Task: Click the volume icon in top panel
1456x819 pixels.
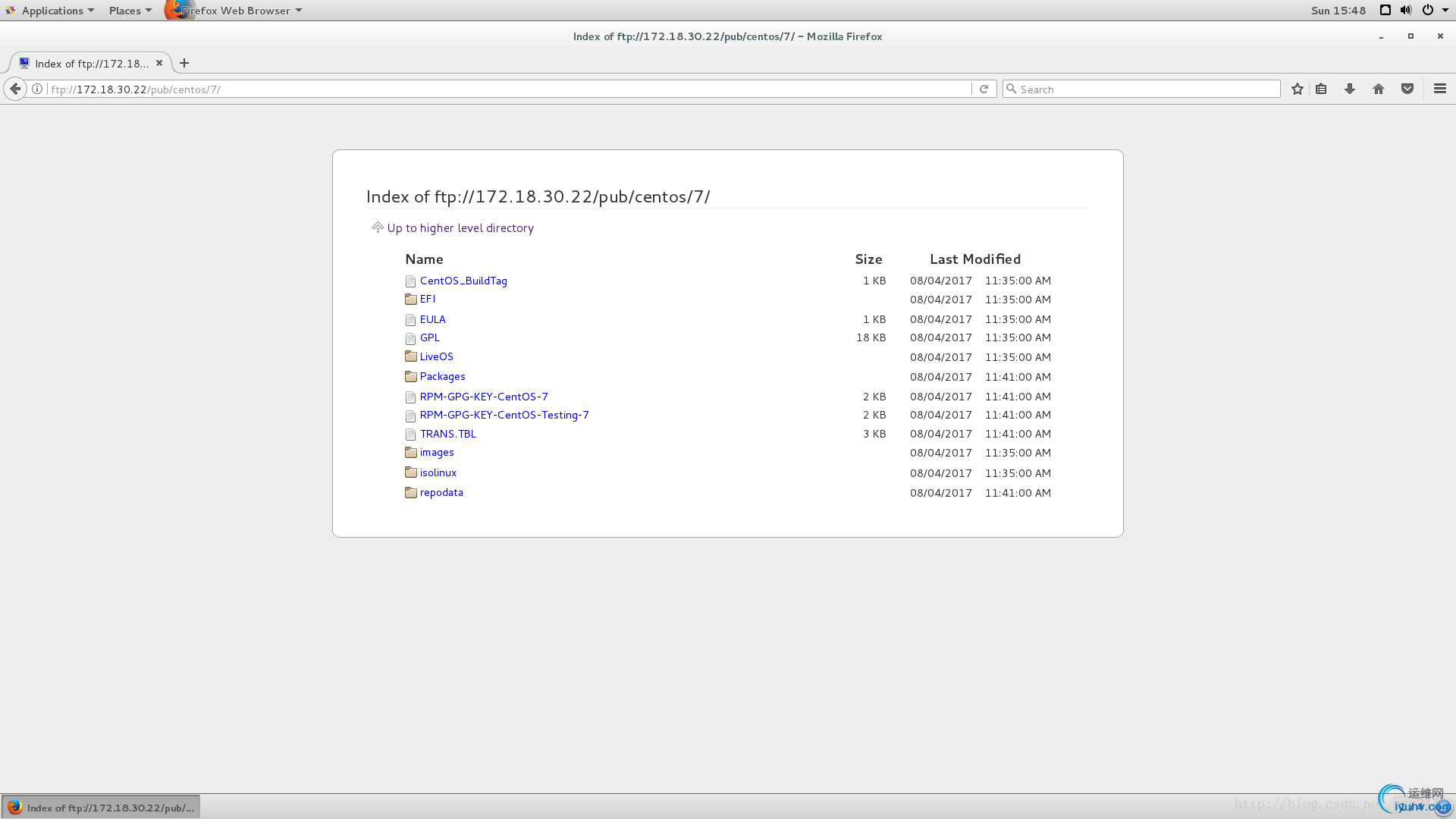Action: click(x=1406, y=10)
